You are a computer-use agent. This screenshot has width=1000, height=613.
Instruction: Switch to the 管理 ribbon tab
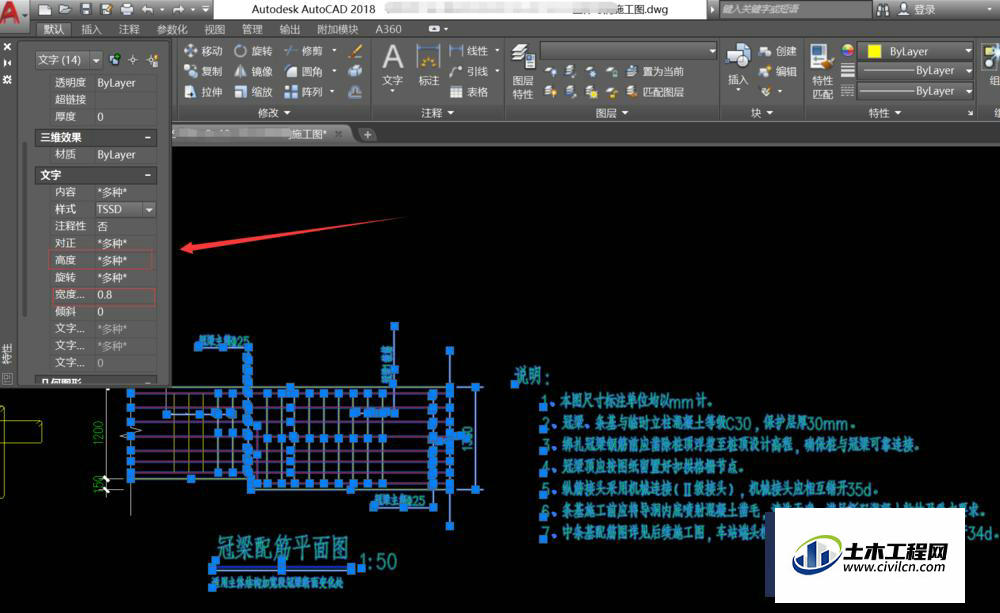[x=252, y=29]
